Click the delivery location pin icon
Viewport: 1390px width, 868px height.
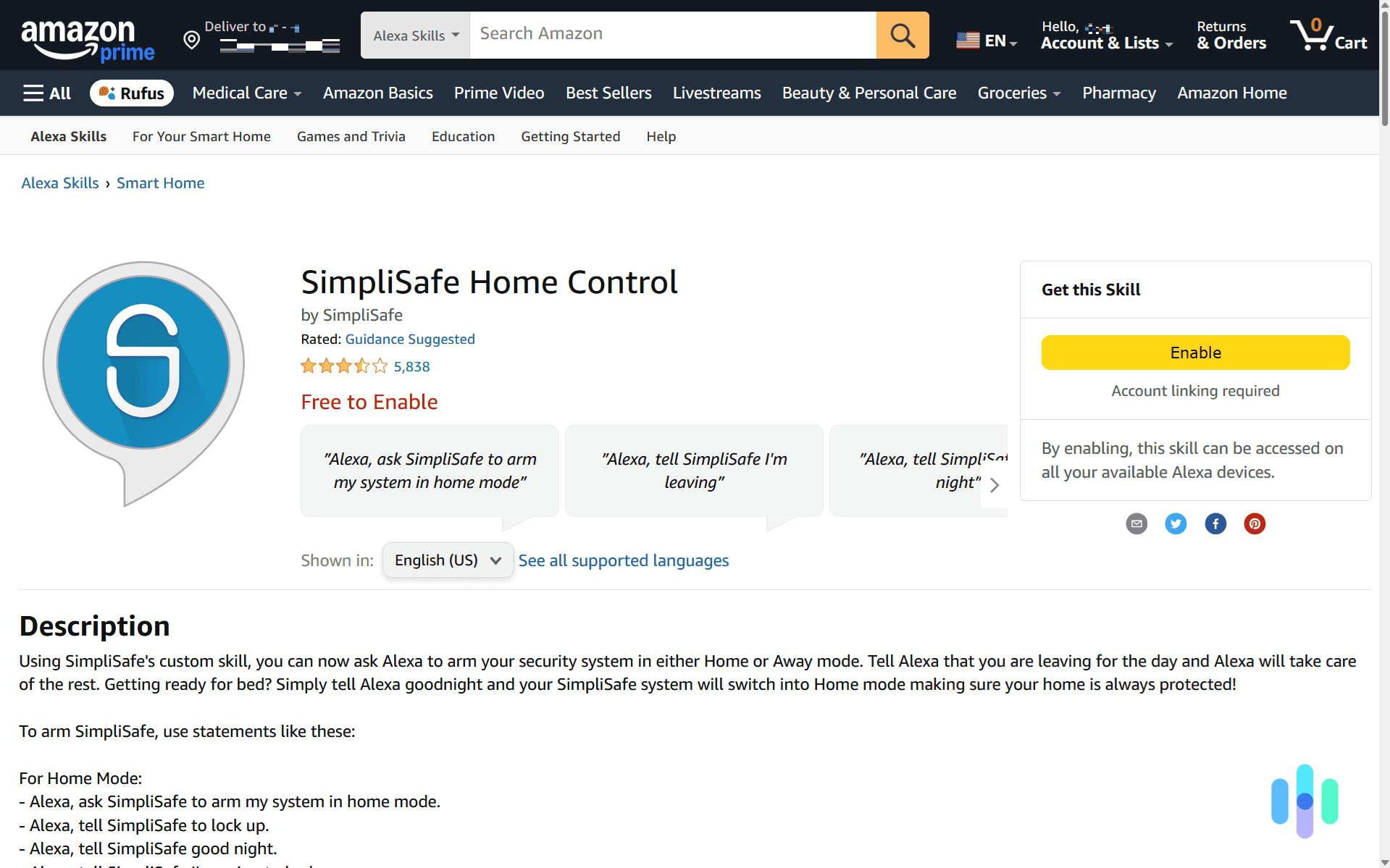click(191, 40)
